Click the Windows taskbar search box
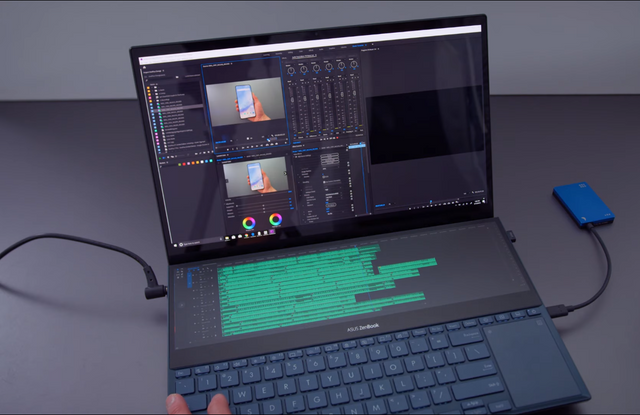 (199, 242)
